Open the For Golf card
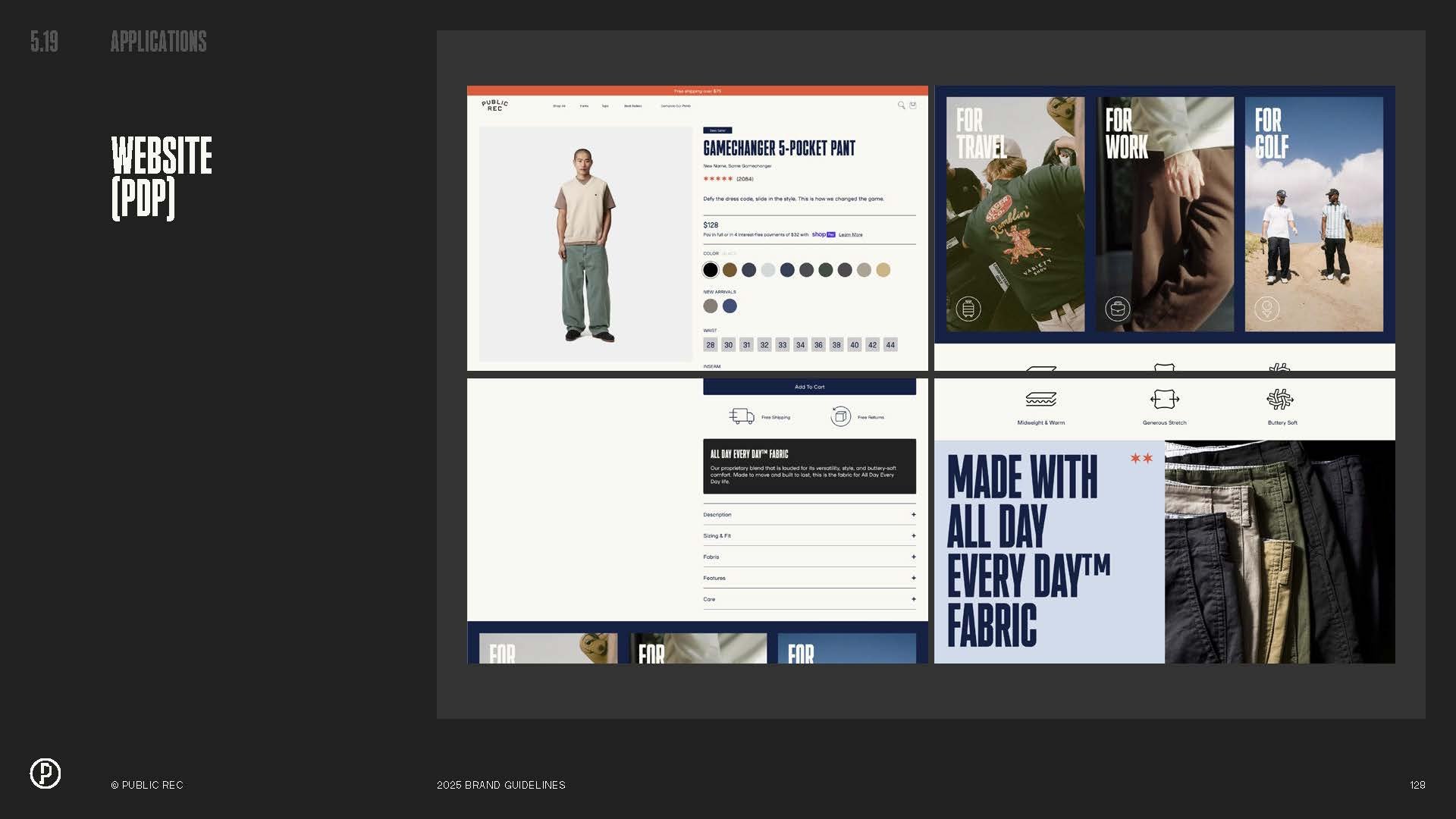The image size is (1456, 819). [x=1314, y=214]
